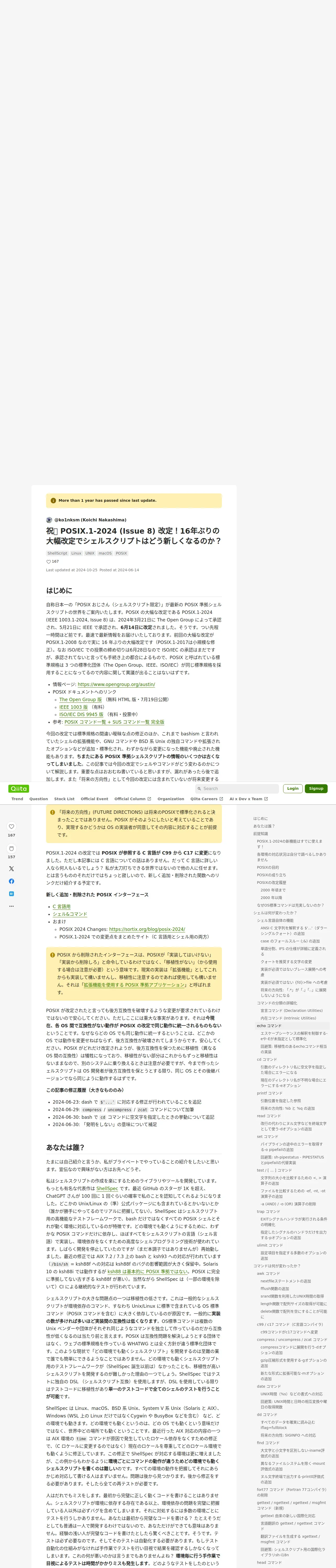Open the ShellSpec link

click(x=107, y=1188)
